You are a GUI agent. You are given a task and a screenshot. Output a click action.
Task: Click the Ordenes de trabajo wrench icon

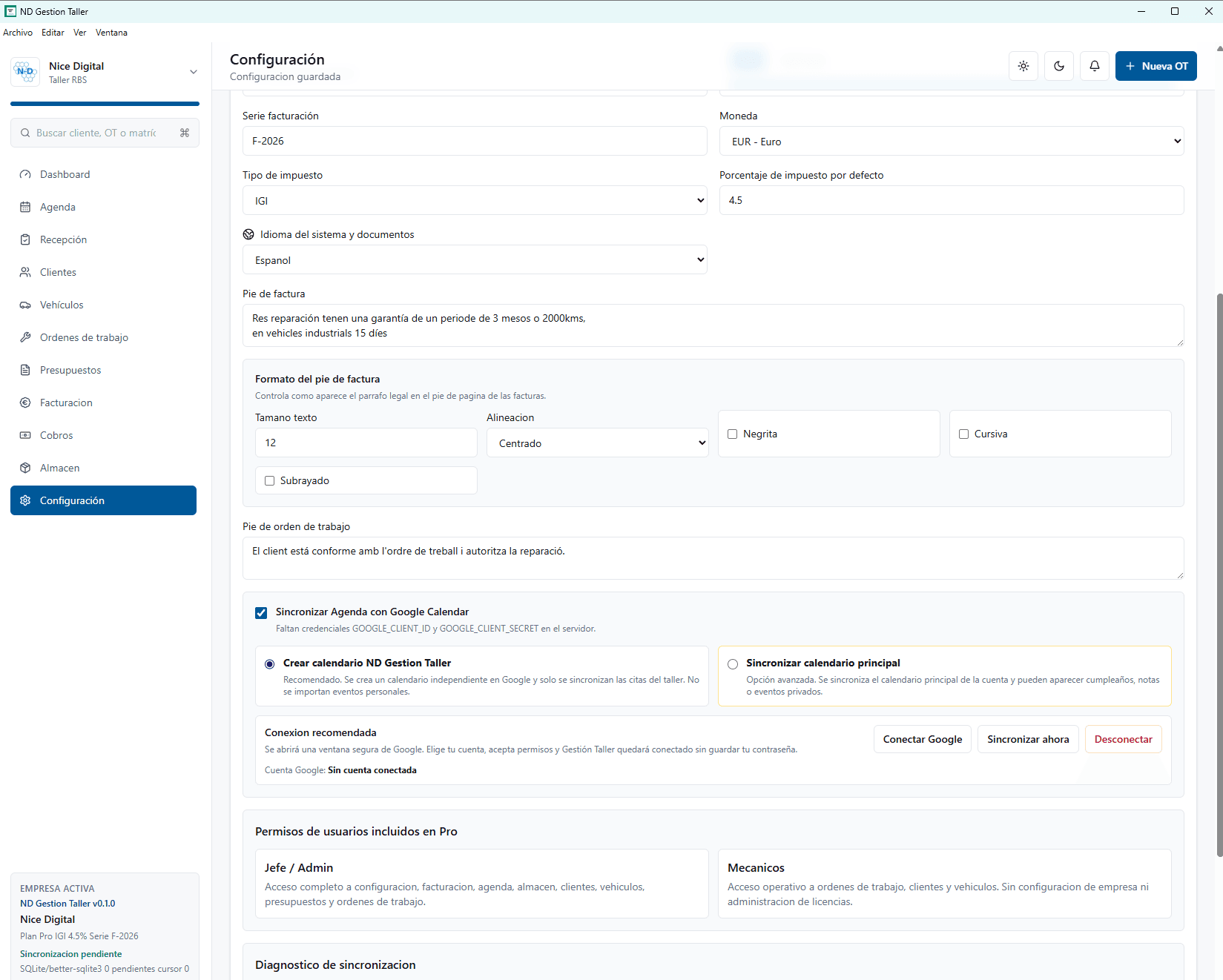coord(25,337)
